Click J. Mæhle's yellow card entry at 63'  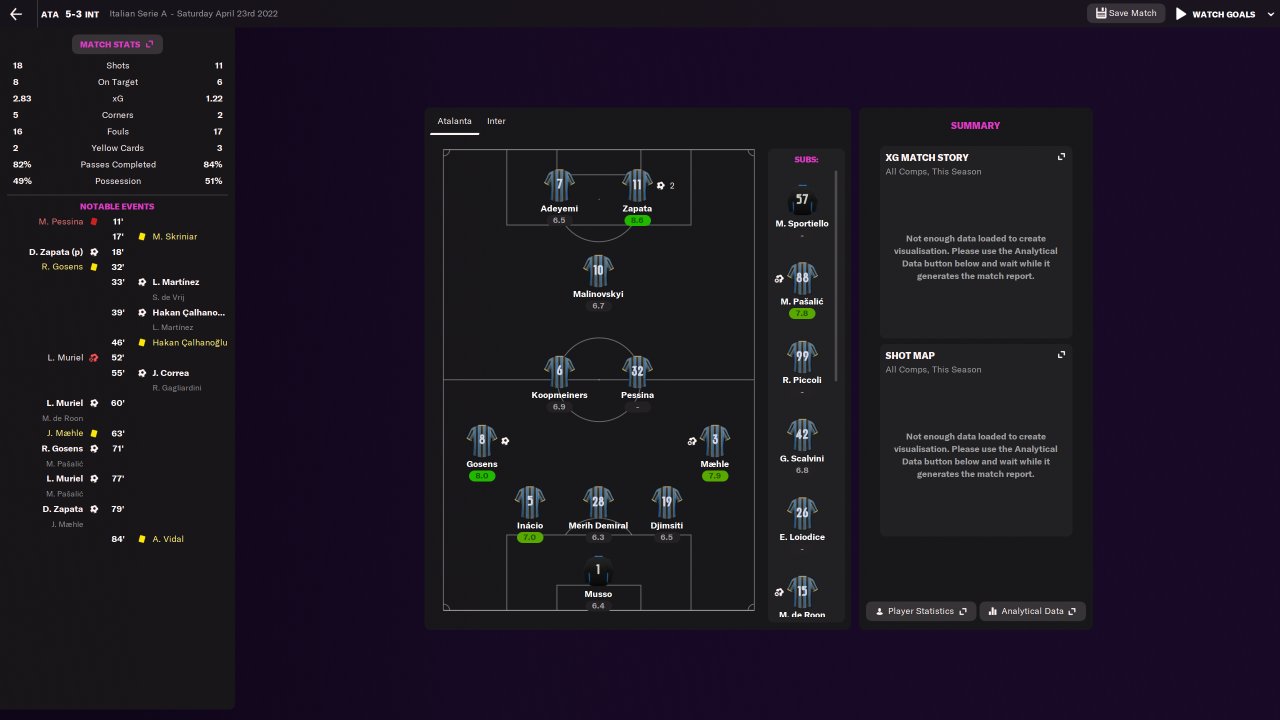(65, 433)
